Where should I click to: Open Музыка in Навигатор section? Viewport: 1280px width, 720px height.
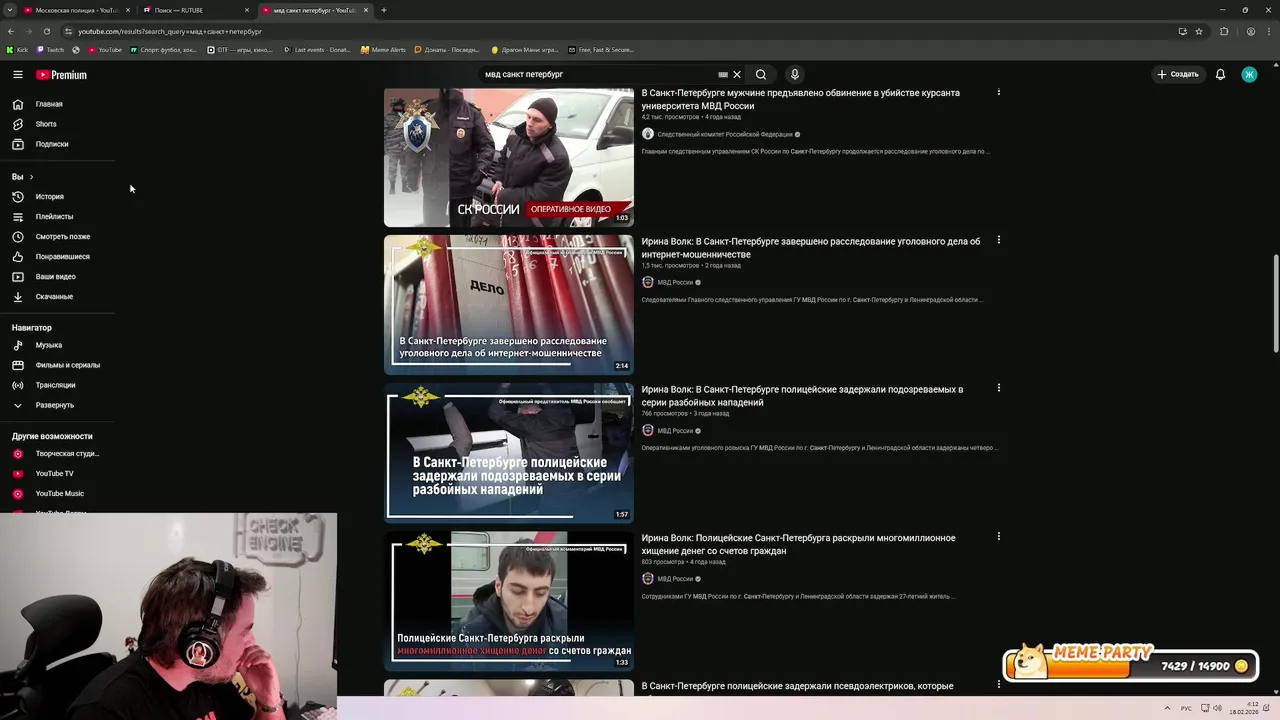[x=48, y=345]
